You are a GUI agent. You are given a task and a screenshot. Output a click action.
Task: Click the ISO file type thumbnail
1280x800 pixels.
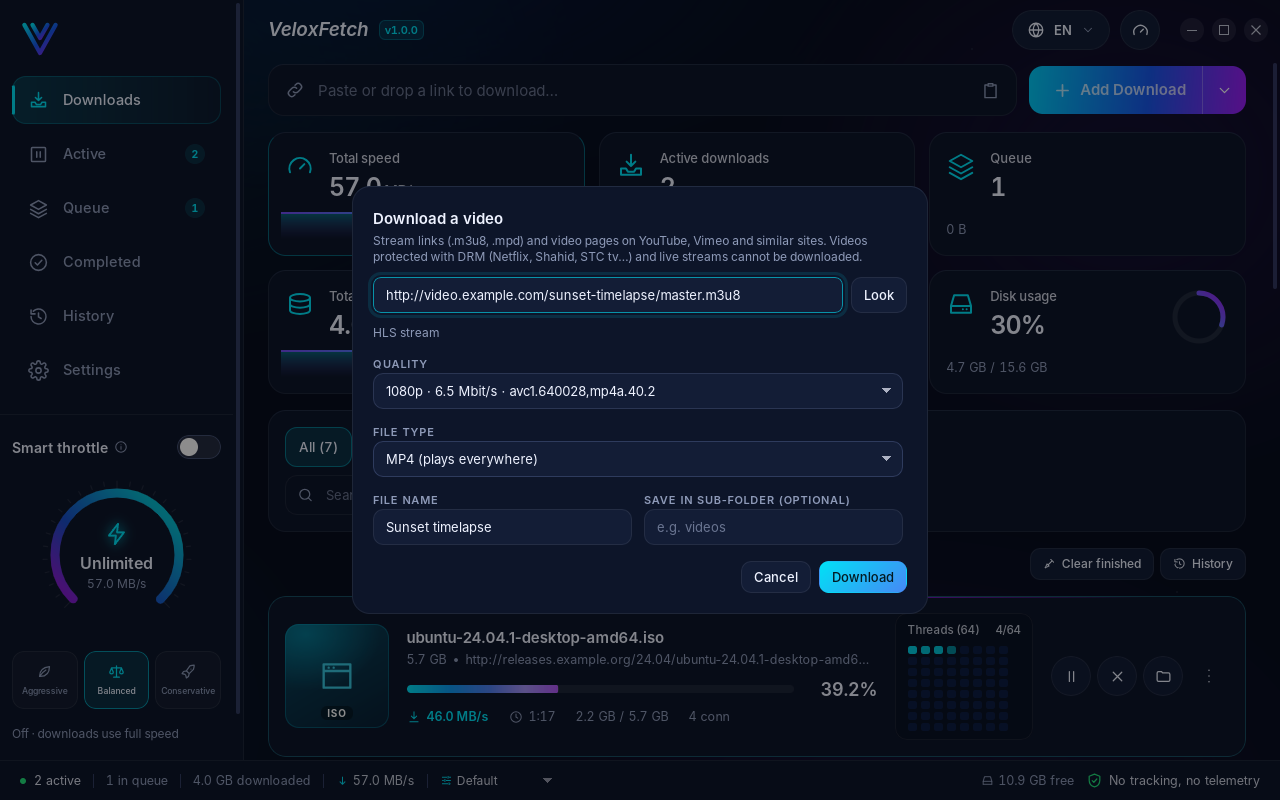337,676
